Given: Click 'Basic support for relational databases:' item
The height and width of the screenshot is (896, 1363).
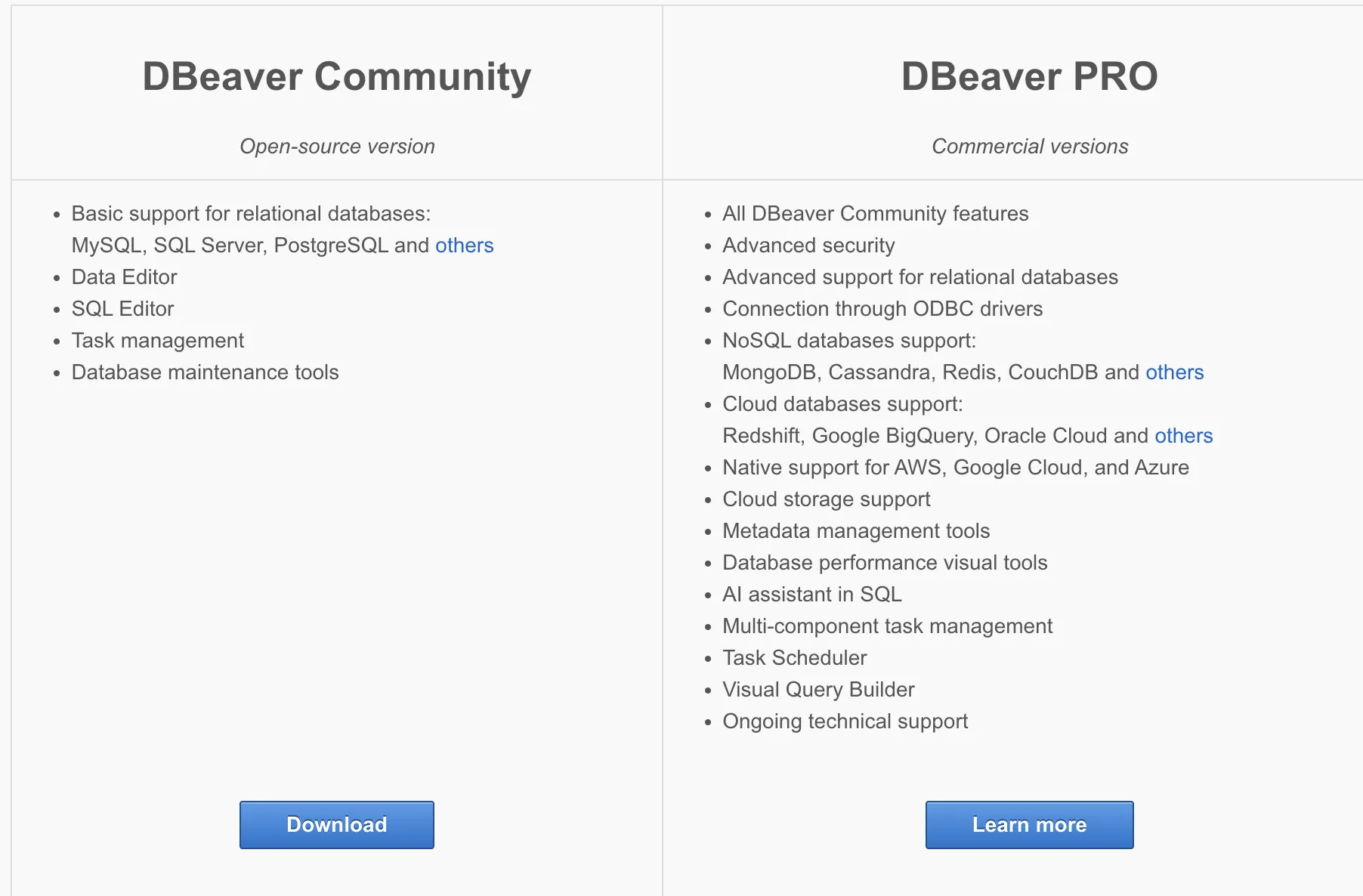Looking at the screenshot, I should (251, 214).
